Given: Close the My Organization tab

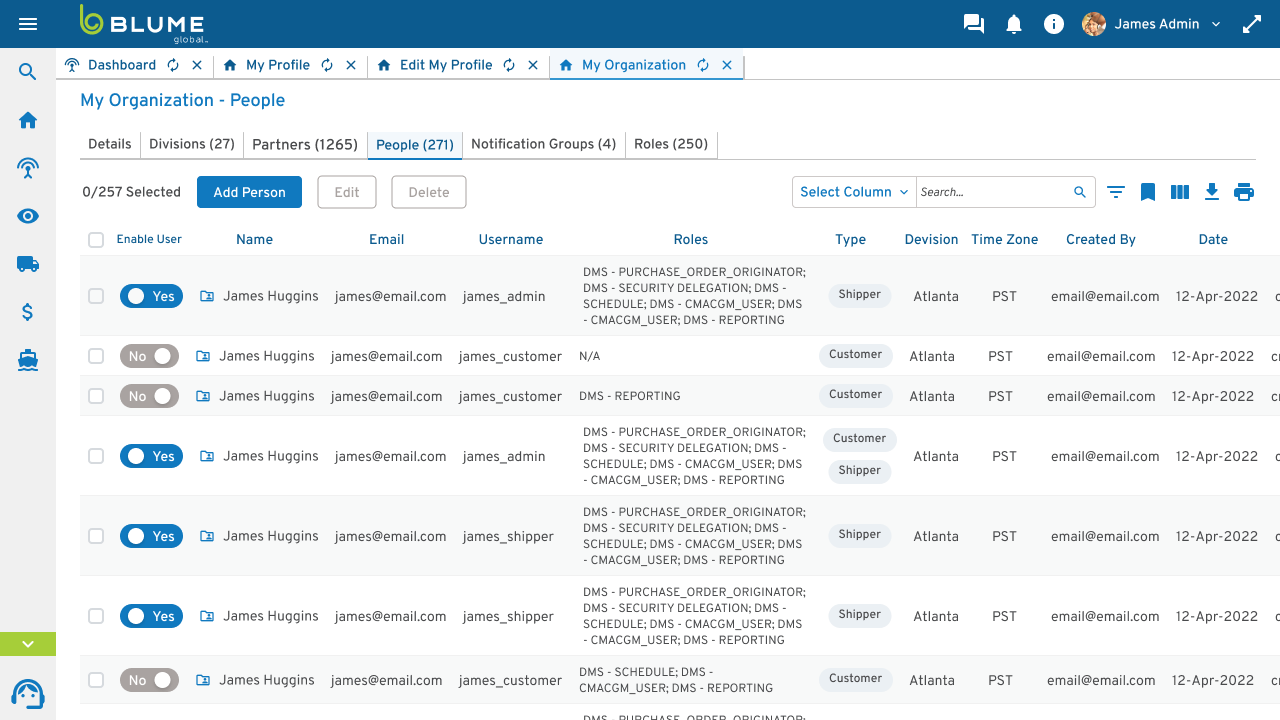Looking at the screenshot, I should (727, 65).
